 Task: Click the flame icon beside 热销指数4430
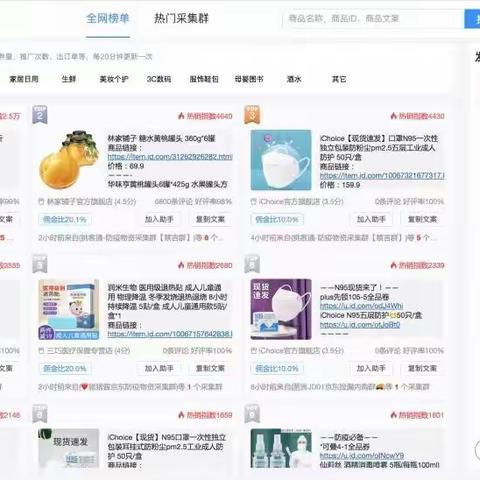pyautogui.click(x=393, y=116)
